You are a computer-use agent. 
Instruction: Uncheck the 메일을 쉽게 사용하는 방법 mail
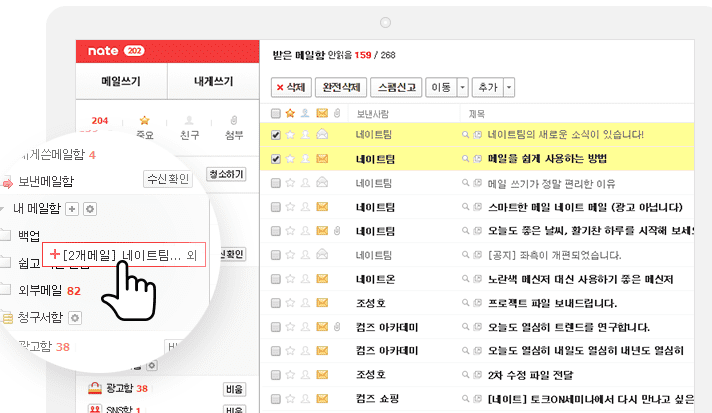tap(276, 159)
